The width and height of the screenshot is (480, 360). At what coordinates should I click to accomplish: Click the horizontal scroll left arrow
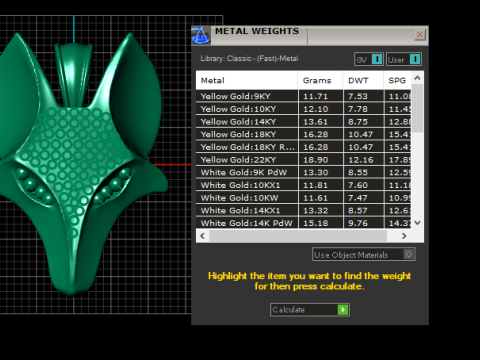pos(202,236)
